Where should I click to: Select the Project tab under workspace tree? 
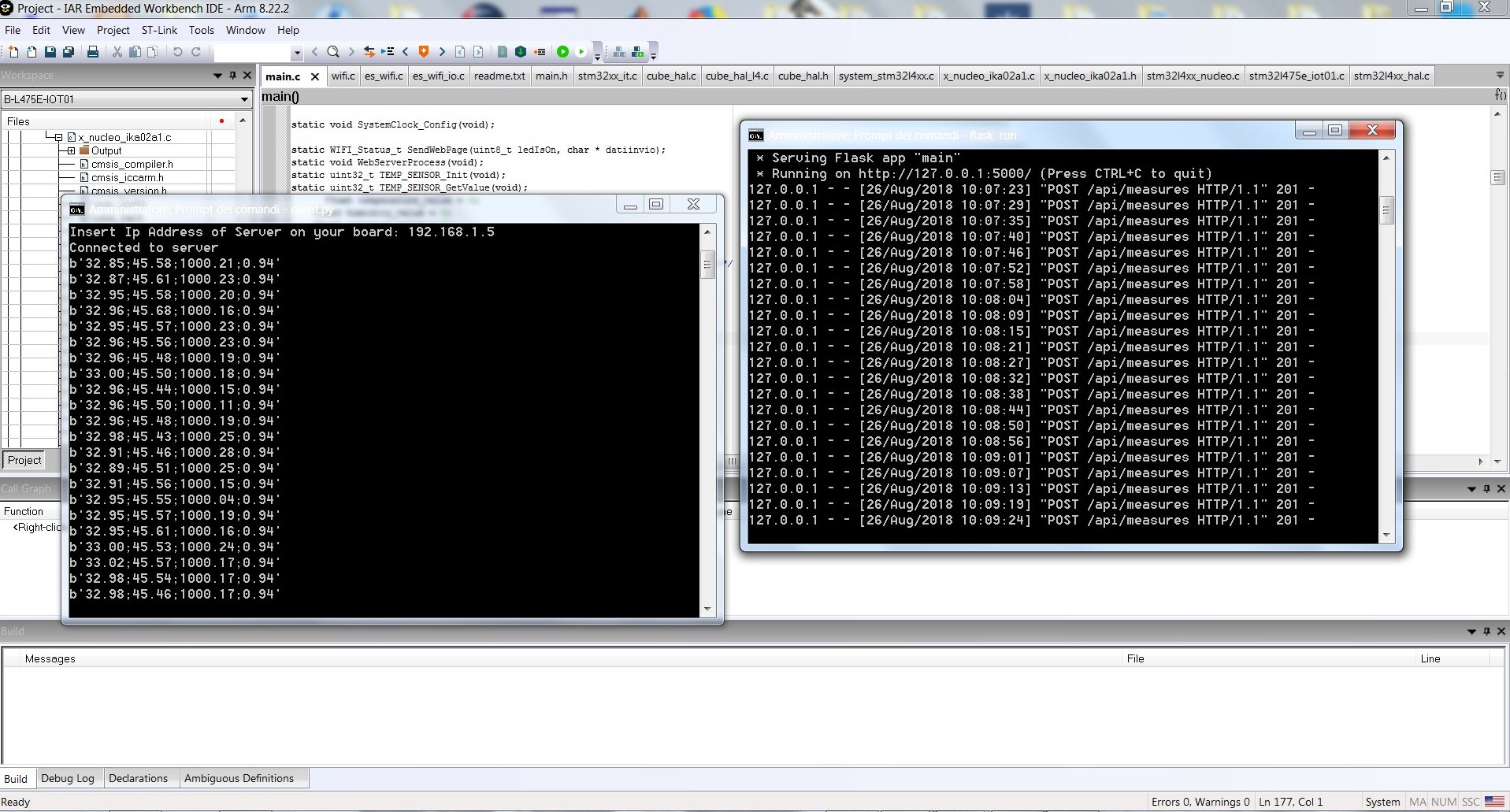[x=24, y=460]
